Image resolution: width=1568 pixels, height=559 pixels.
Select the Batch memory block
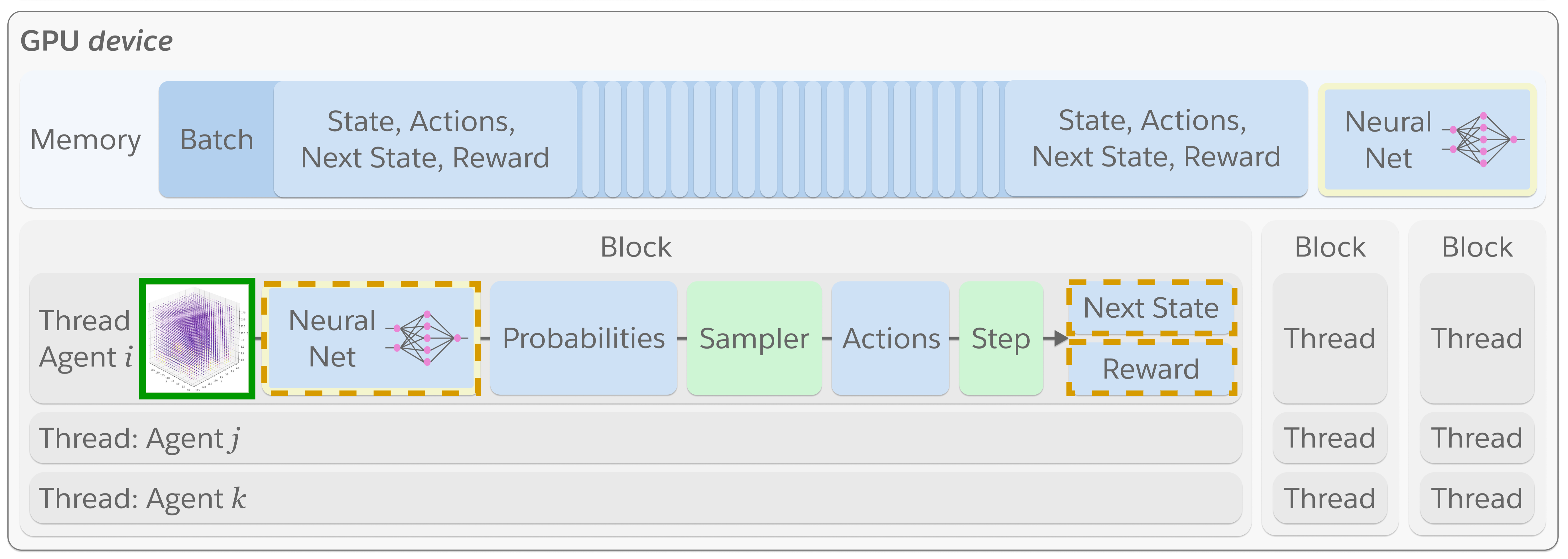tap(216, 139)
